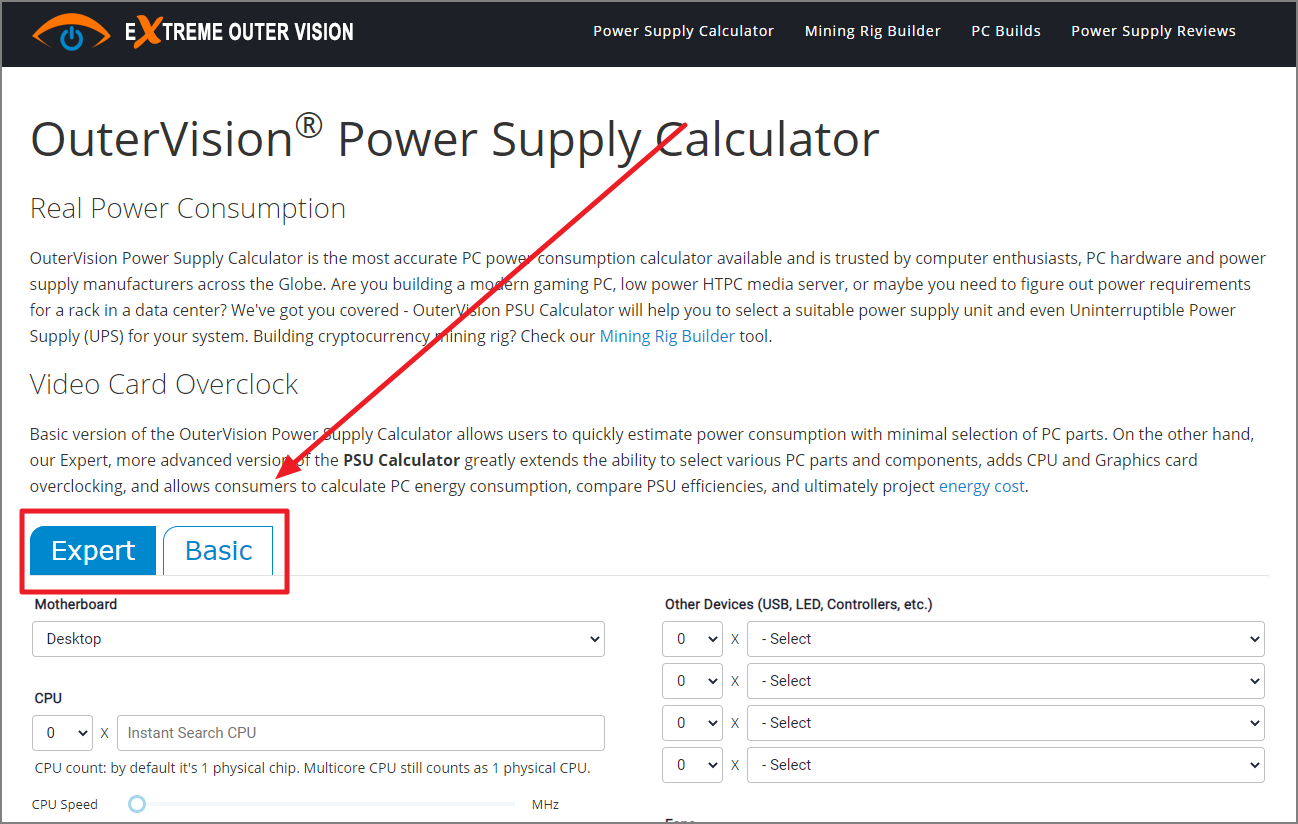1298x824 pixels.
Task: Open second Other Devices Select dropdown
Action: click(1006, 681)
